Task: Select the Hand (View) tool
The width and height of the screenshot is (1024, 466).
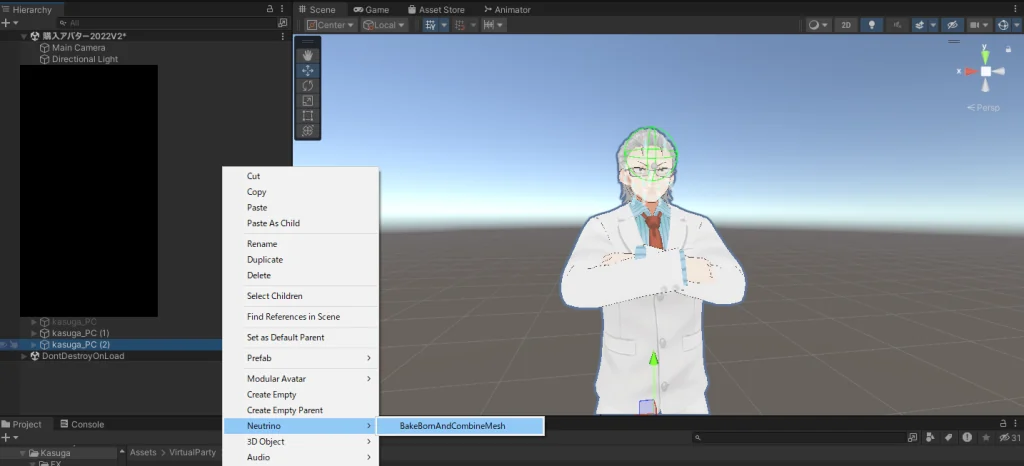Action: click(x=308, y=55)
